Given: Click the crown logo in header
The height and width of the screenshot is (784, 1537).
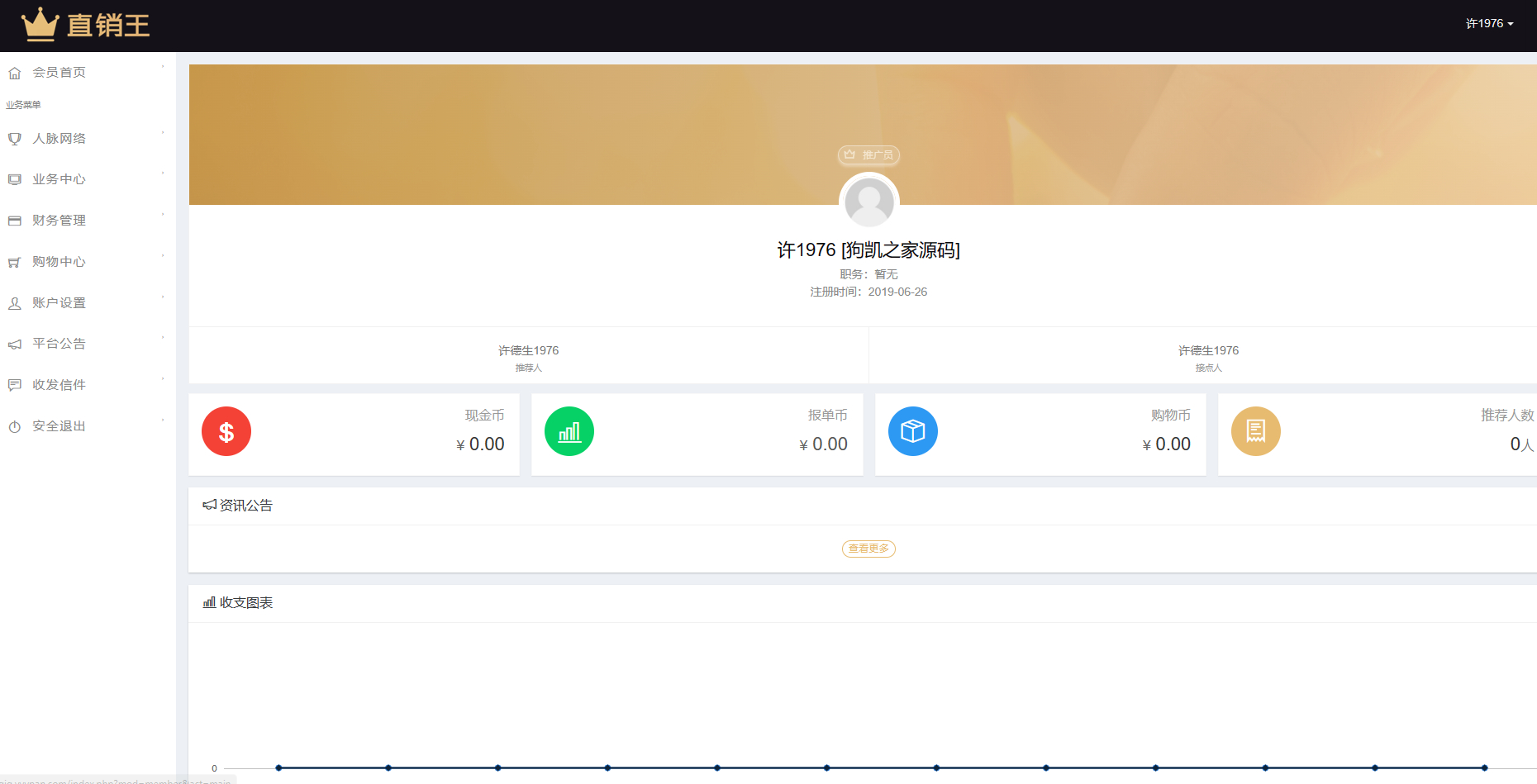Looking at the screenshot, I should click(40, 25).
